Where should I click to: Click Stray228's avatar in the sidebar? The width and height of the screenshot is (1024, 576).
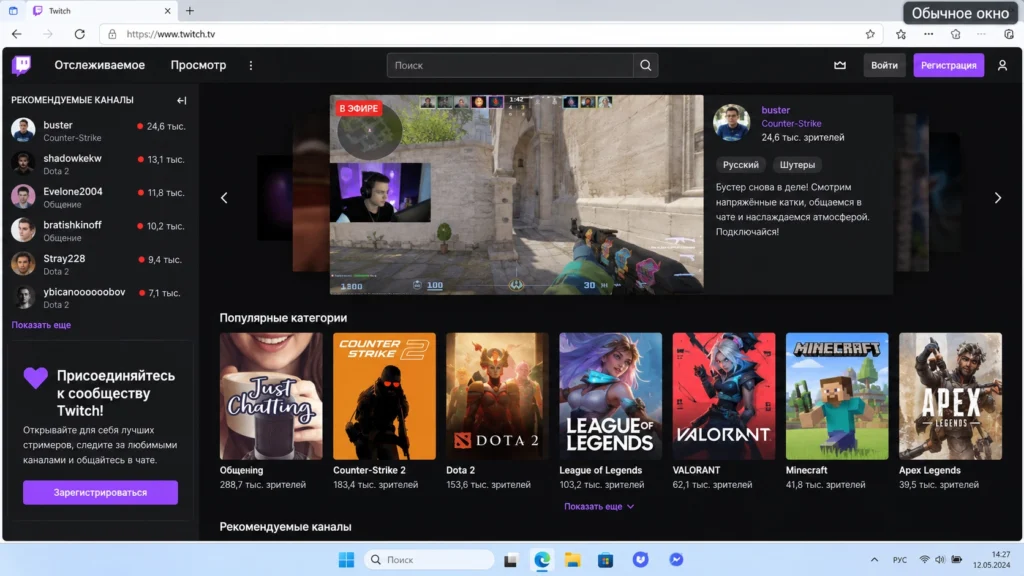coord(23,264)
